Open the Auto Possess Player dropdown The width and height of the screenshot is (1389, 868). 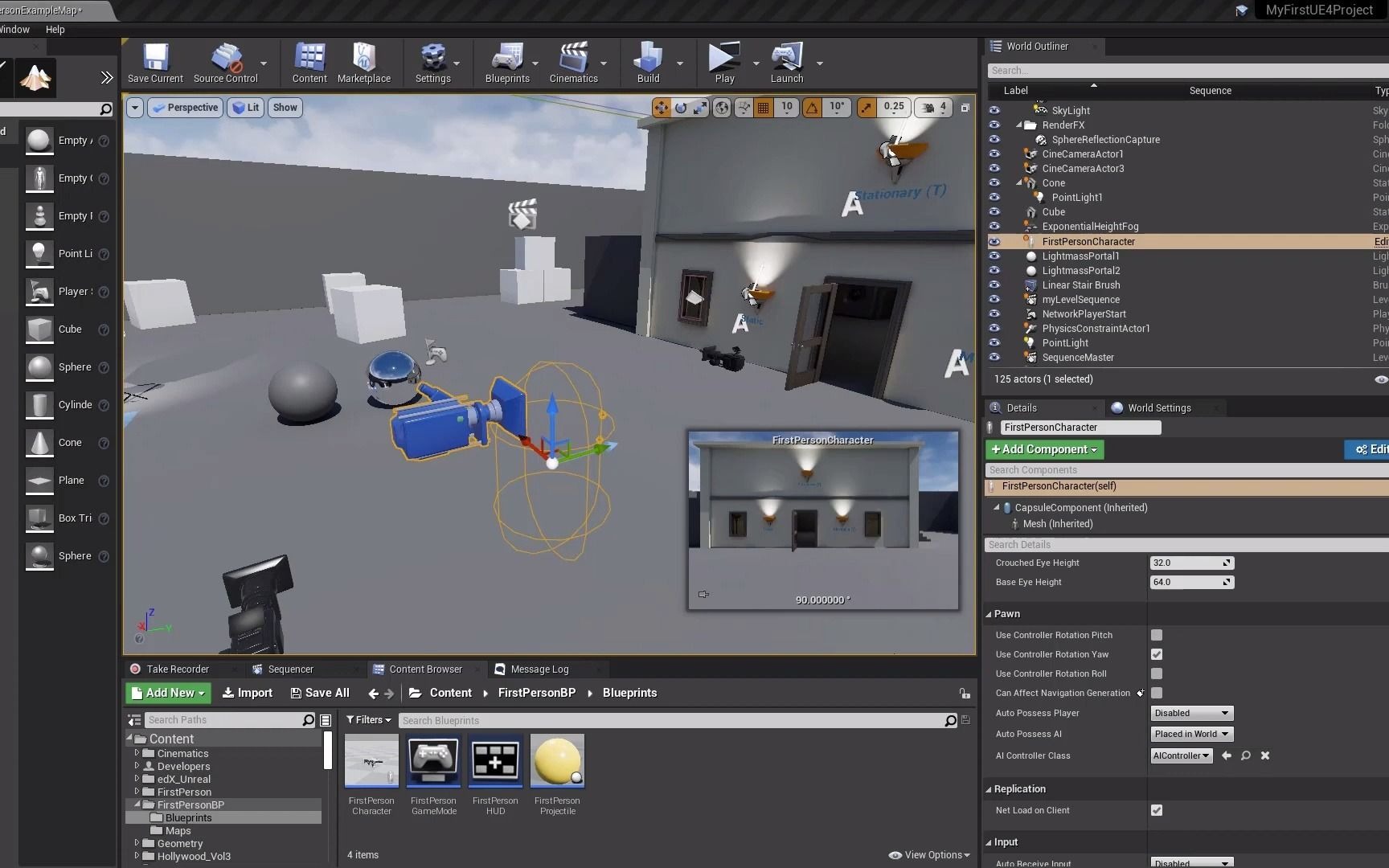1192,713
